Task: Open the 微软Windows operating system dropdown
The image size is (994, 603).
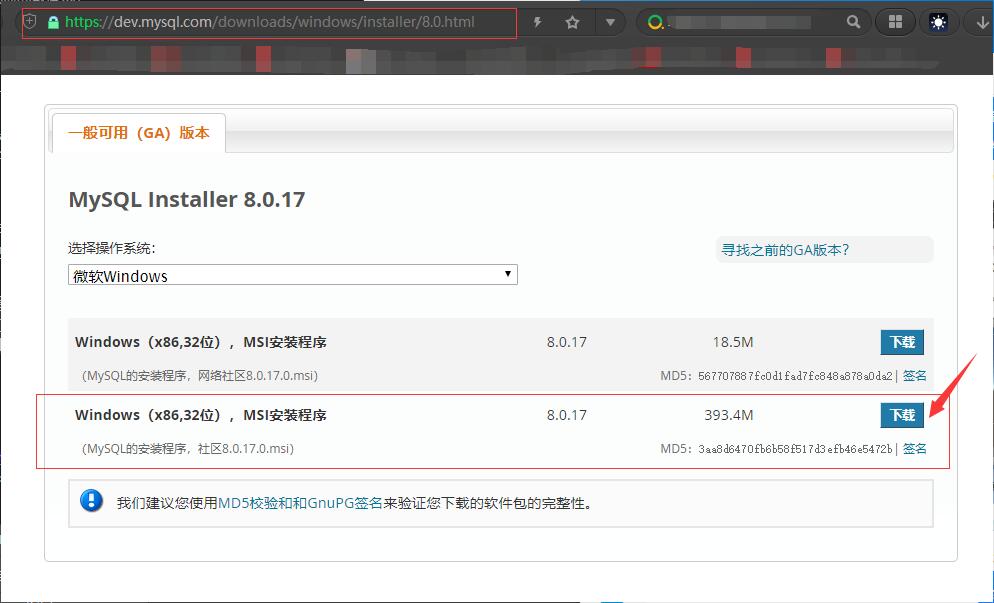Action: [293, 275]
